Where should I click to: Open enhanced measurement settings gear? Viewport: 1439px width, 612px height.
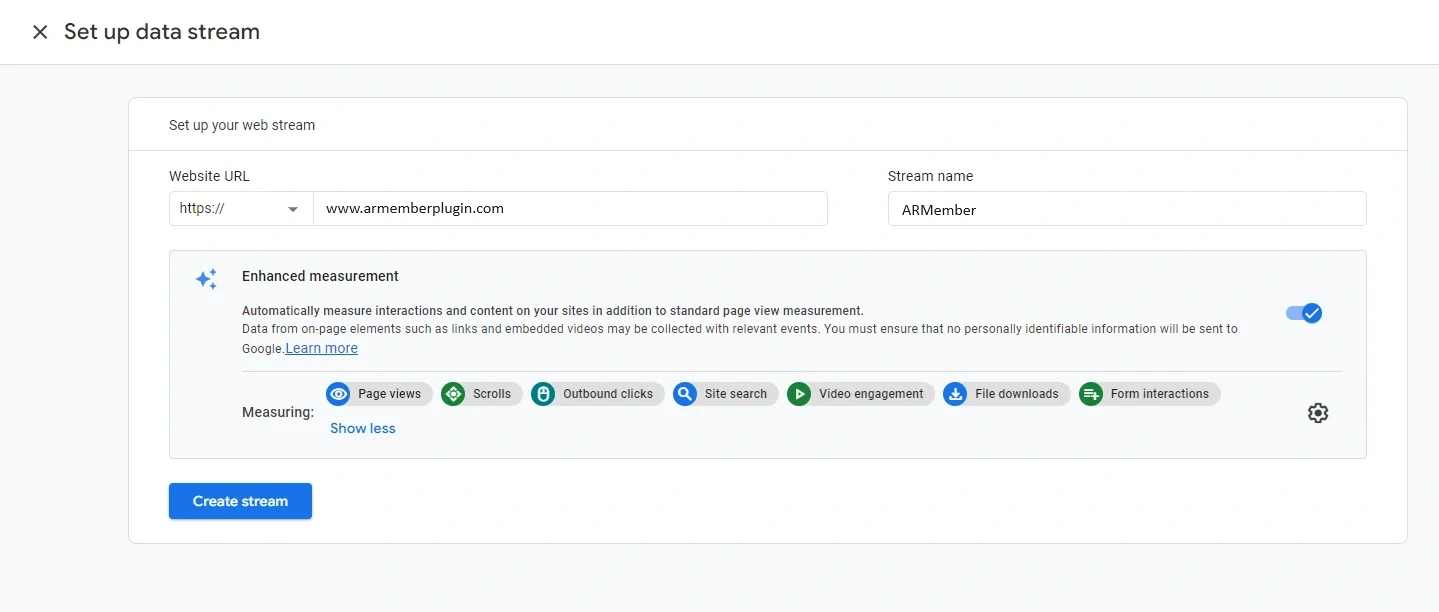pos(1318,413)
